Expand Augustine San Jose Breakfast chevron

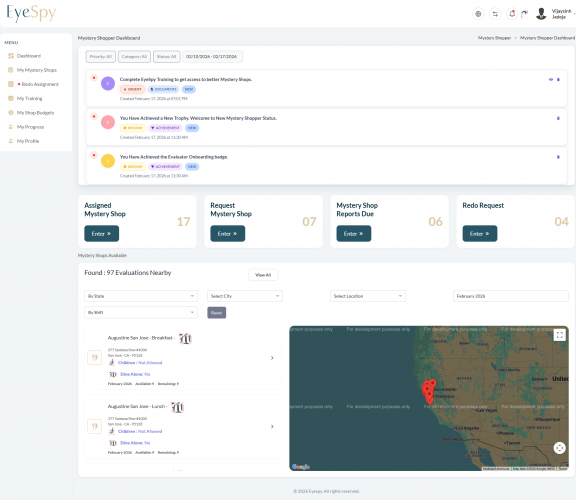[272, 358]
